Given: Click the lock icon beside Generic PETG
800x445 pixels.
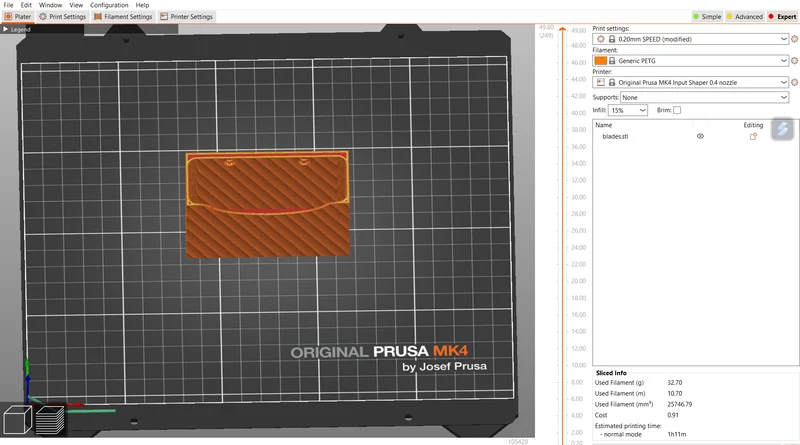Looking at the screenshot, I should 612,61.
